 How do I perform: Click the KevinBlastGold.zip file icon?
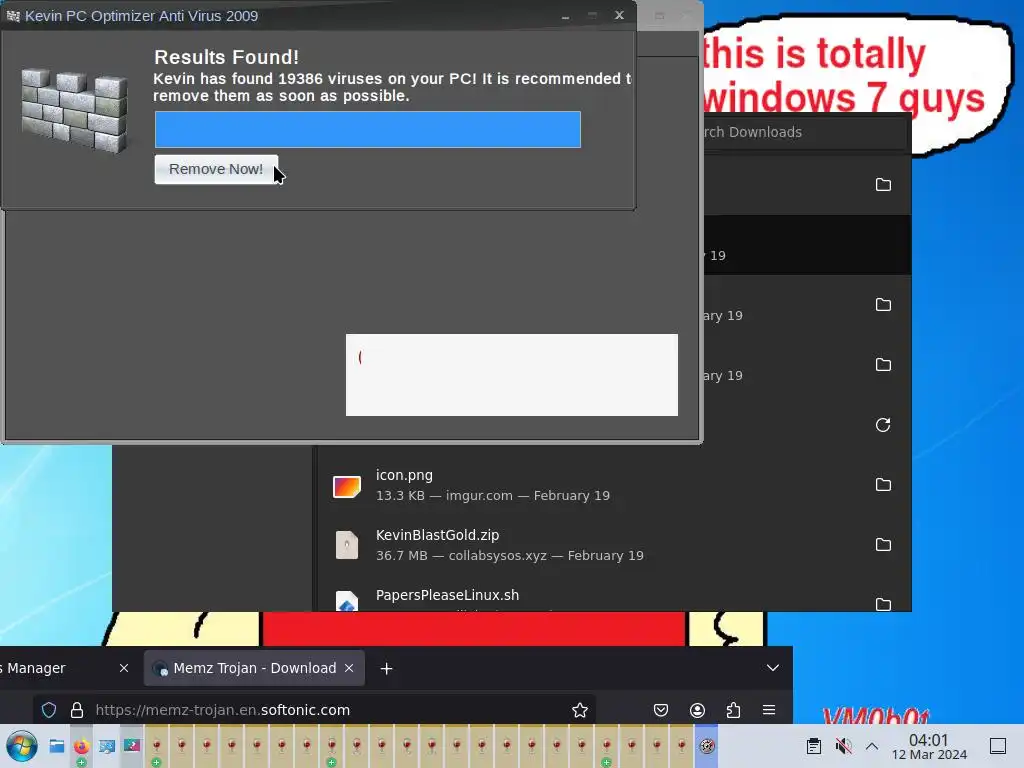[347, 545]
